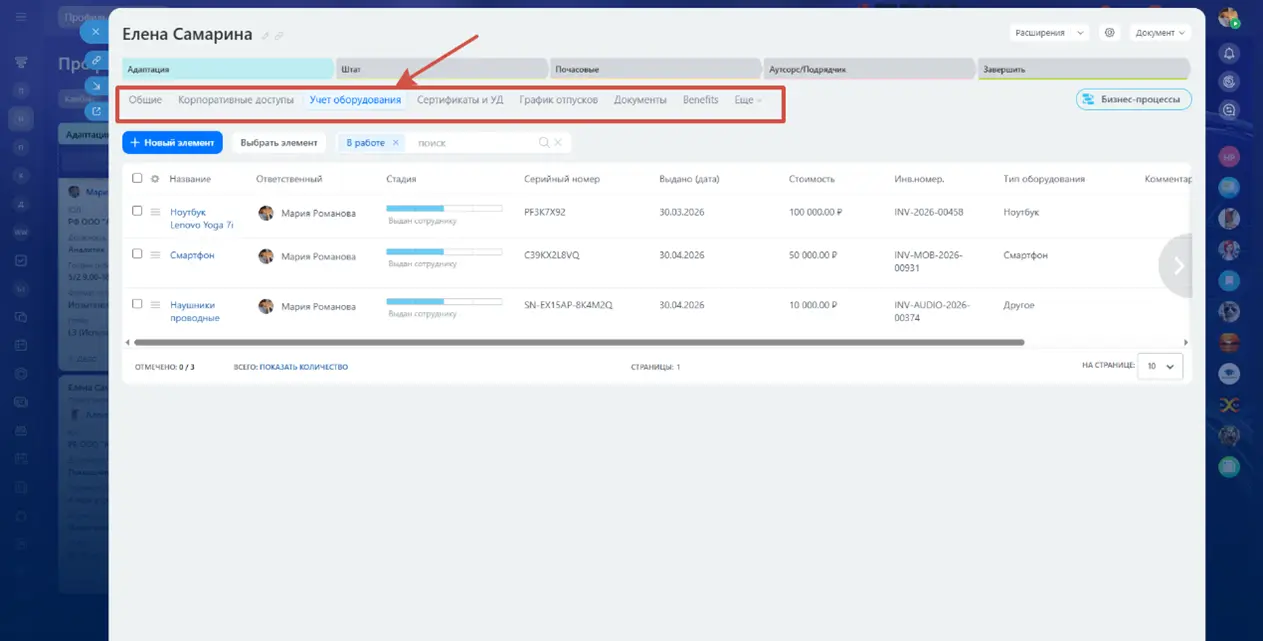Screen dimensions: 1263x641
Task: Click the scrollbar right arrow
Action: point(1186,342)
